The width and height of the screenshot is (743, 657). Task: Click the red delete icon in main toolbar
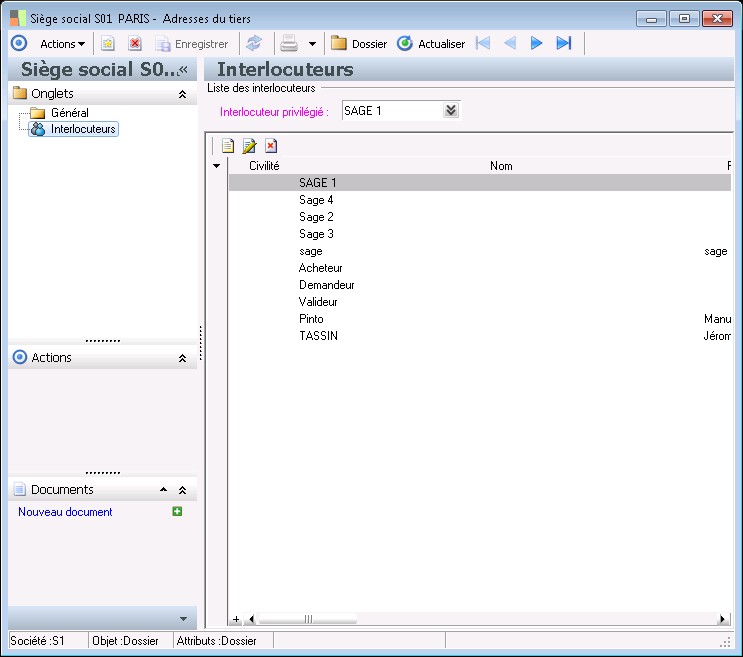(134, 44)
